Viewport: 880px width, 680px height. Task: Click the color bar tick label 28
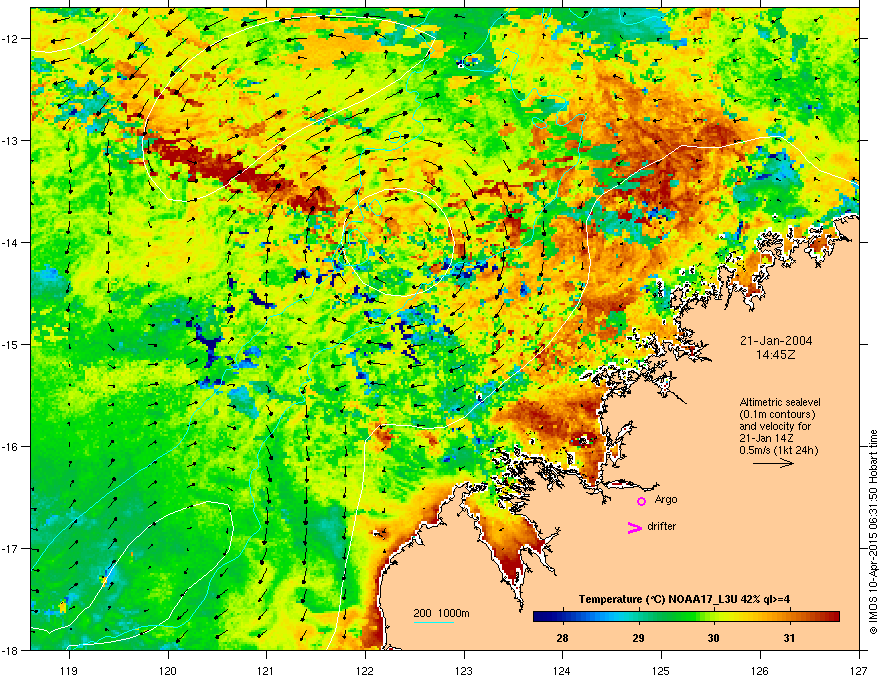[x=562, y=638]
